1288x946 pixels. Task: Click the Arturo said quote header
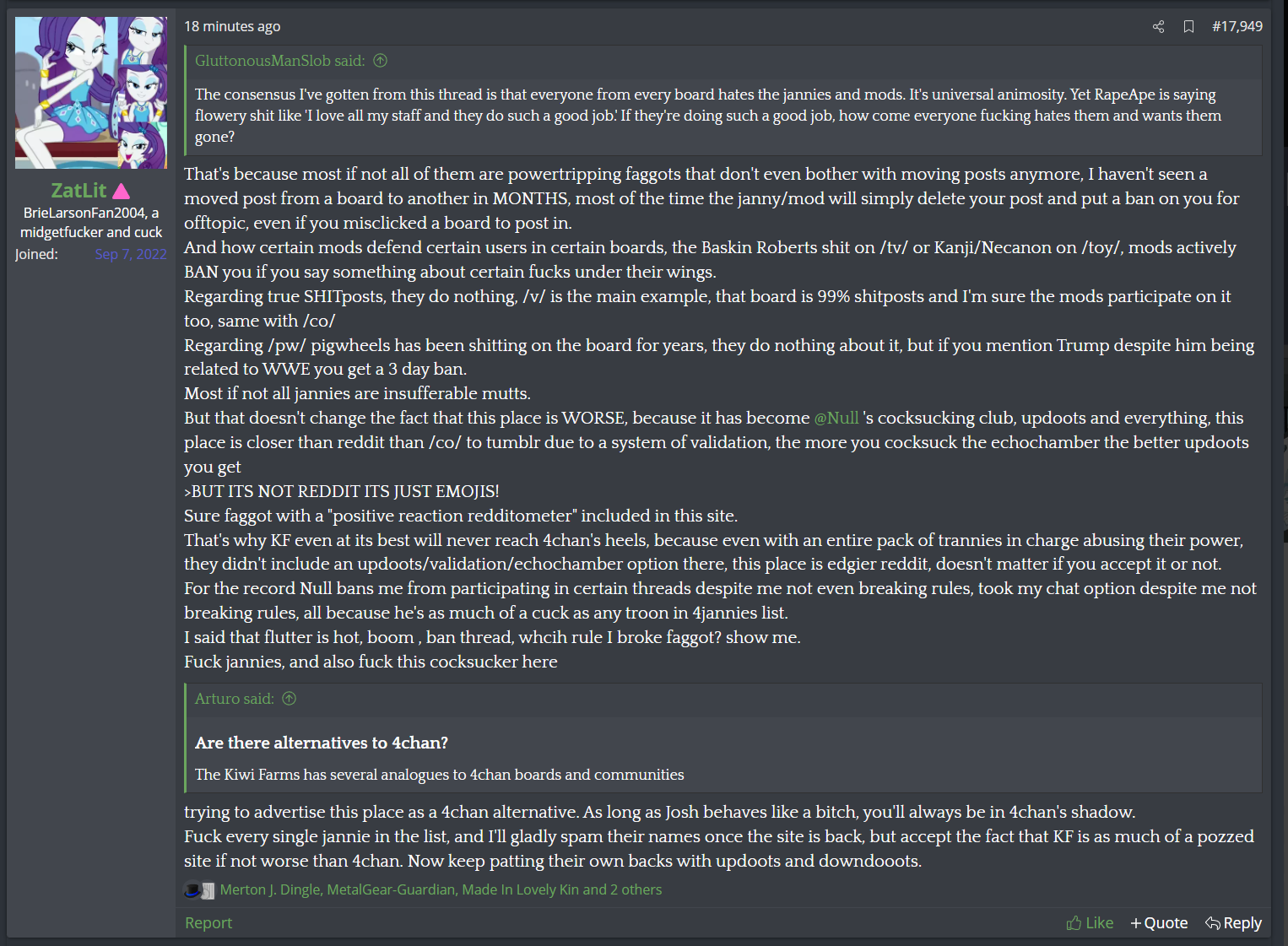(234, 699)
